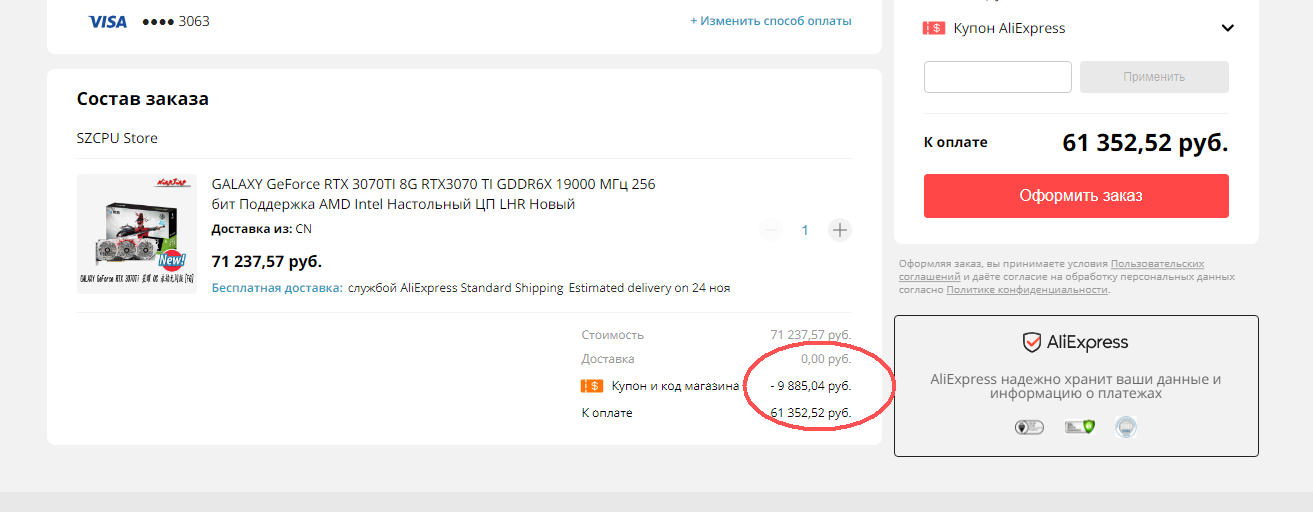Click the Состав заказа heading

pyautogui.click(x=142, y=99)
